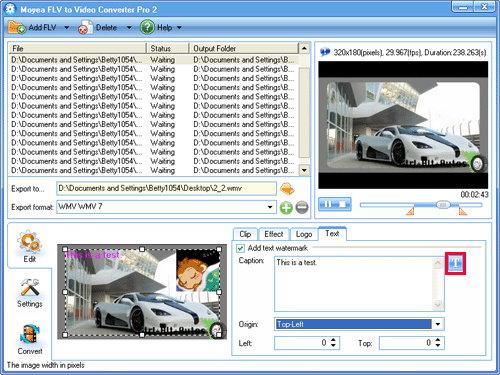Screen dimensions: 500x375
Task: Click the pink watermark text in edit preview
Action: click(x=94, y=255)
